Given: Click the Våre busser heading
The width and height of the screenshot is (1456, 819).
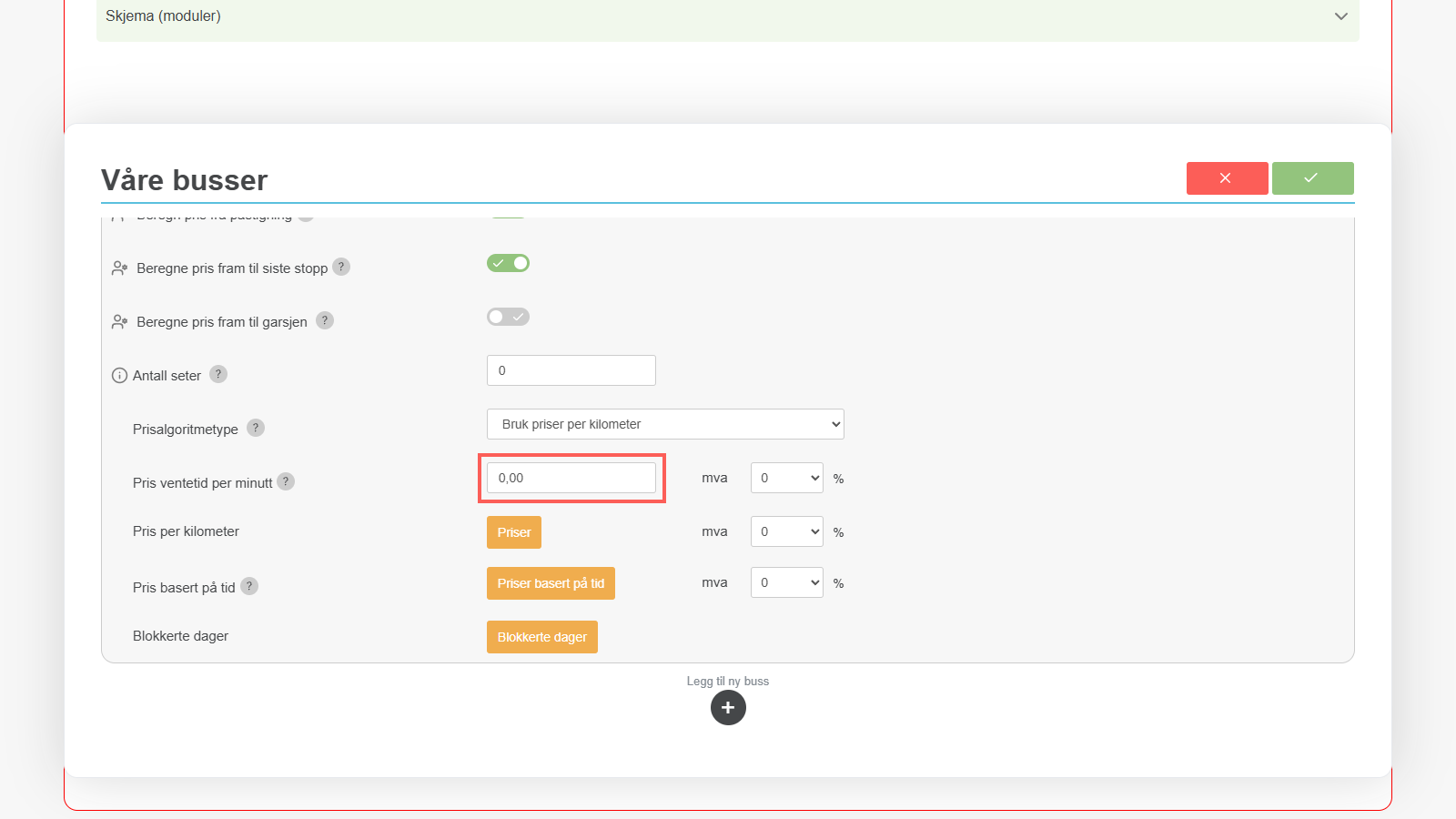Looking at the screenshot, I should pyautogui.click(x=185, y=180).
